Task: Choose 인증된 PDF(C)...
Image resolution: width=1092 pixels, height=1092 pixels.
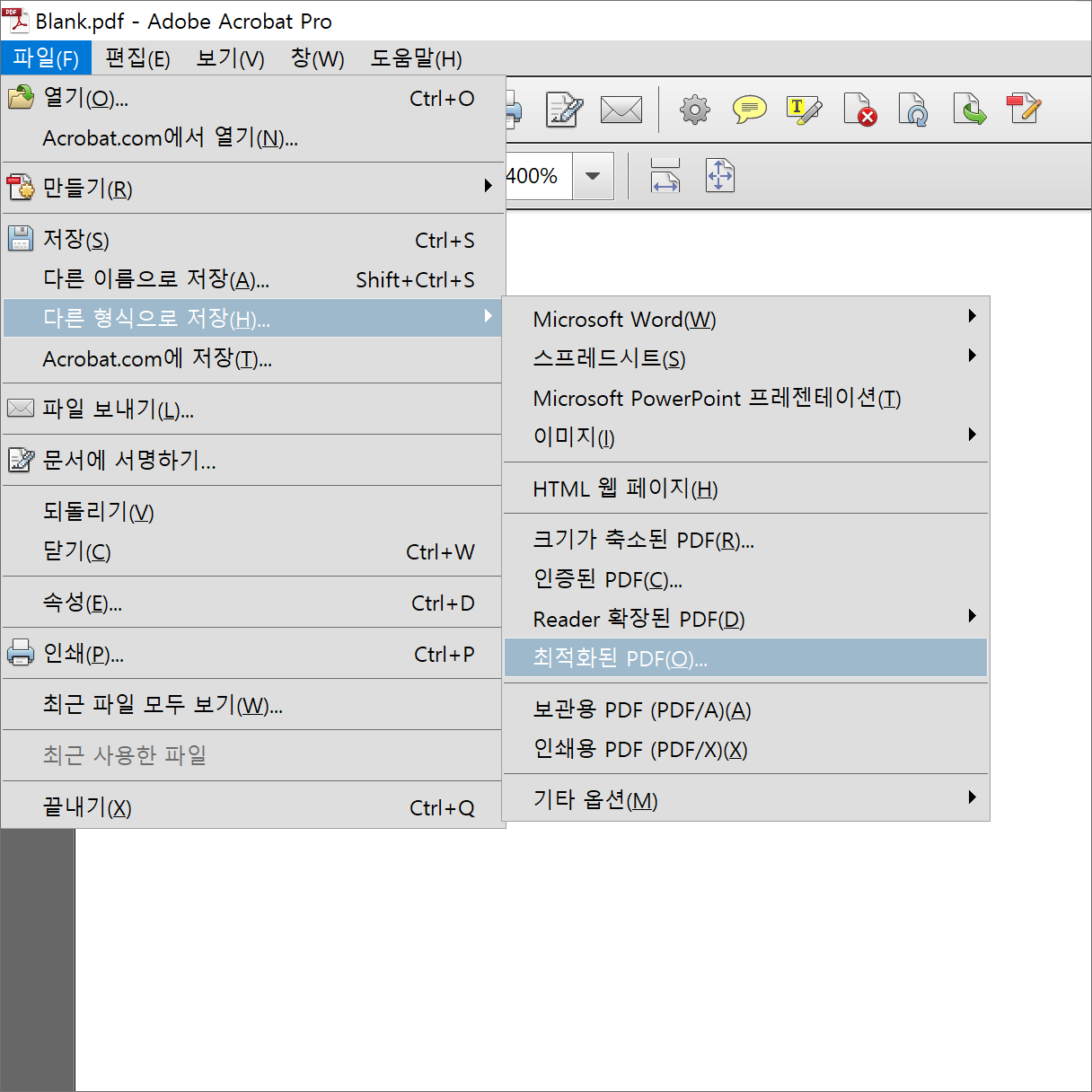Action: 746,579
